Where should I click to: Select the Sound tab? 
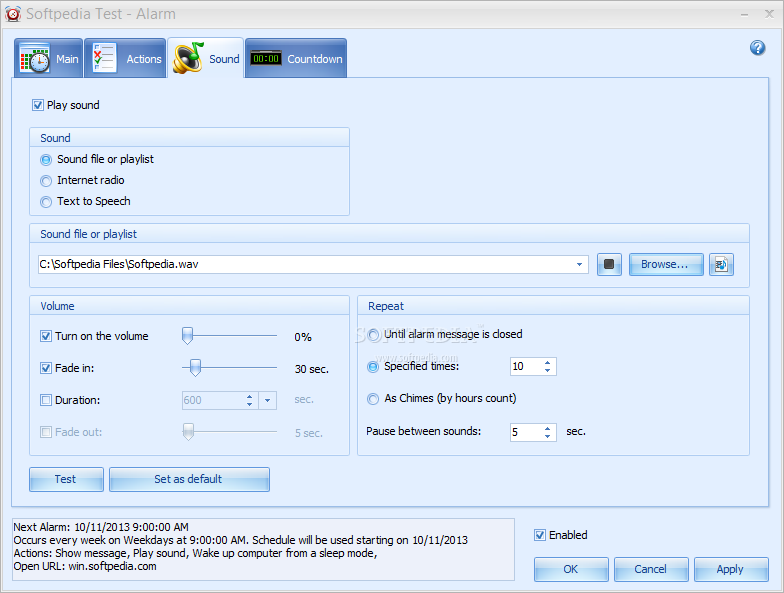tap(206, 58)
